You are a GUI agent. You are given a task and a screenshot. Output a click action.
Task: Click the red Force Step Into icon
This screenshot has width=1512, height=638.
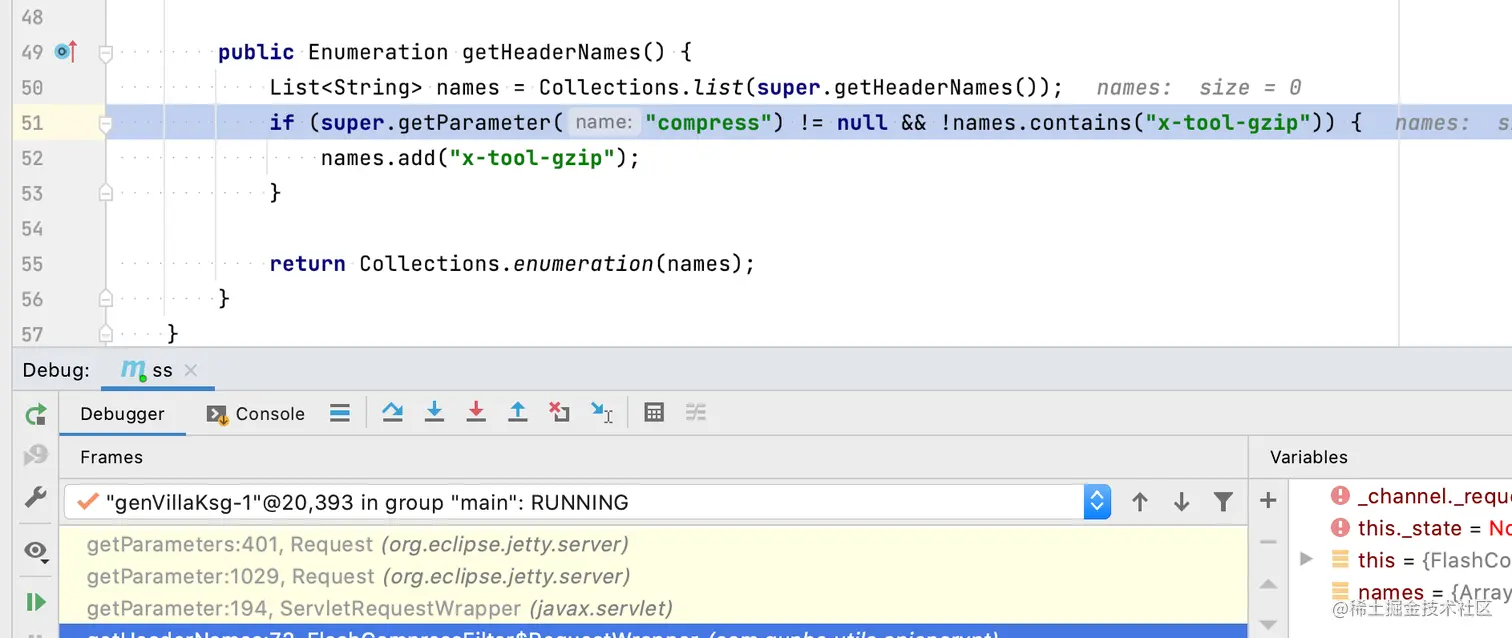coord(476,412)
